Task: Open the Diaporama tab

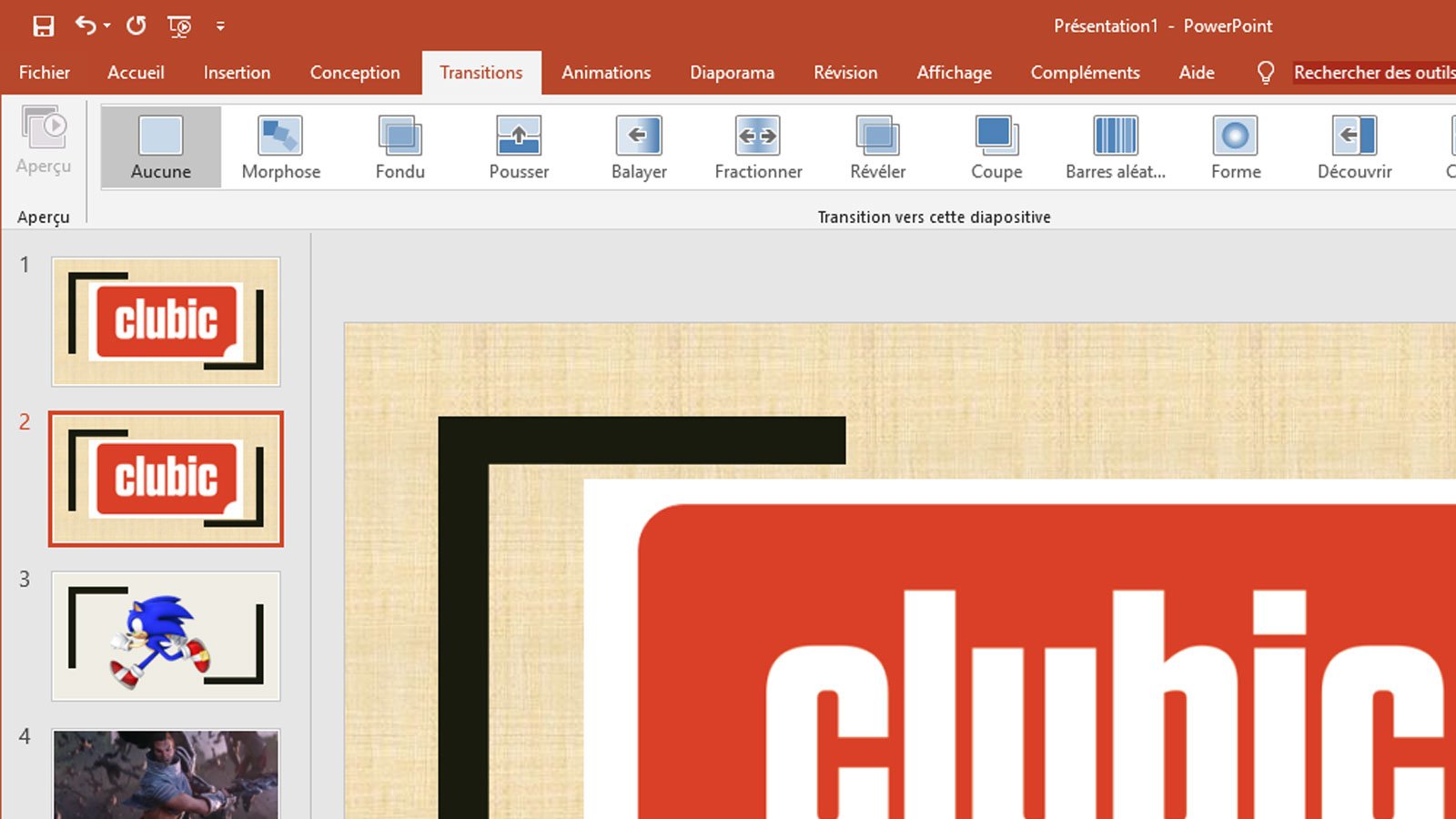Action: pyautogui.click(x=732, y=73)
